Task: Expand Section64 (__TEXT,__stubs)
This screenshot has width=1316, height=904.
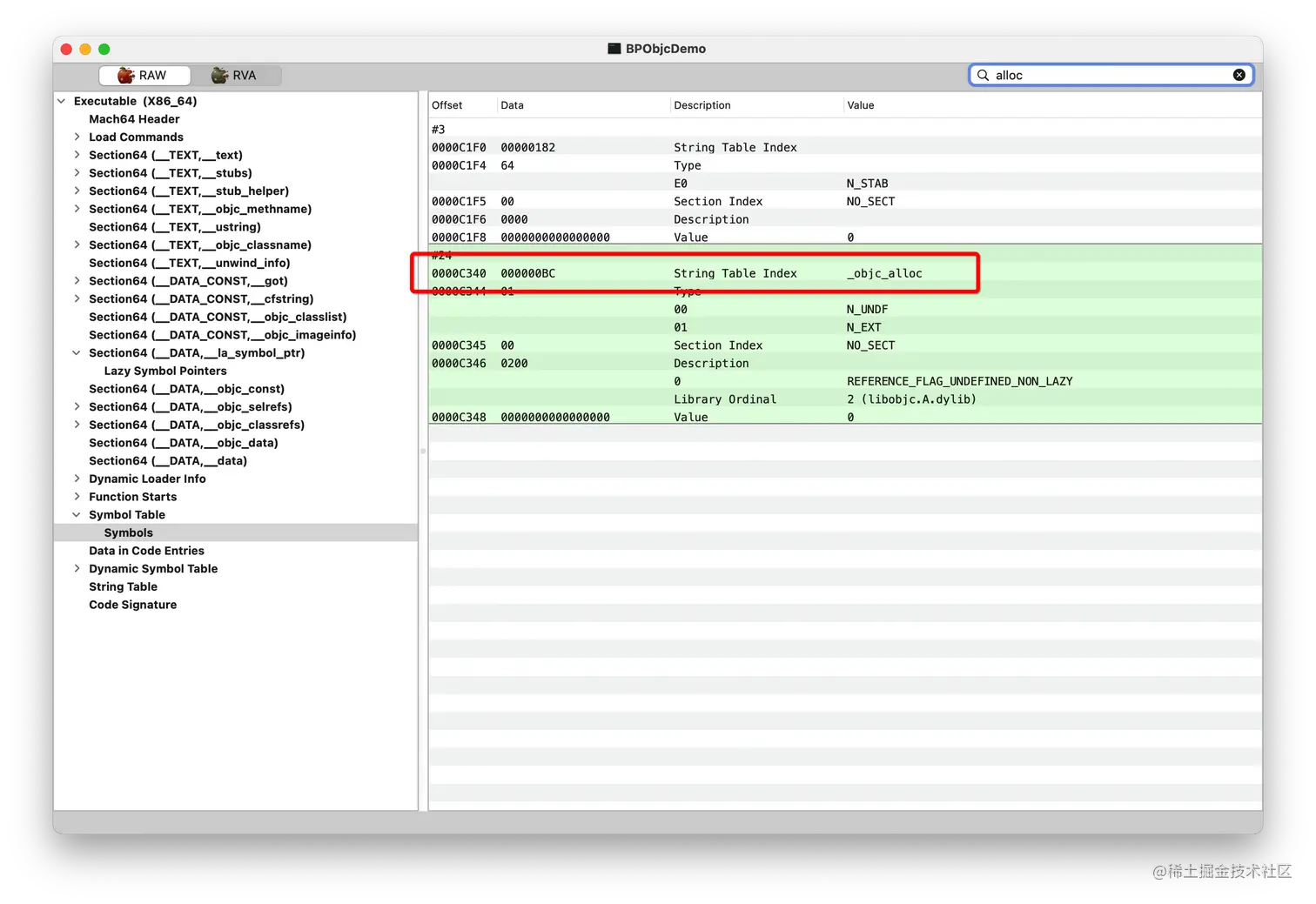Action: [77, 173]
